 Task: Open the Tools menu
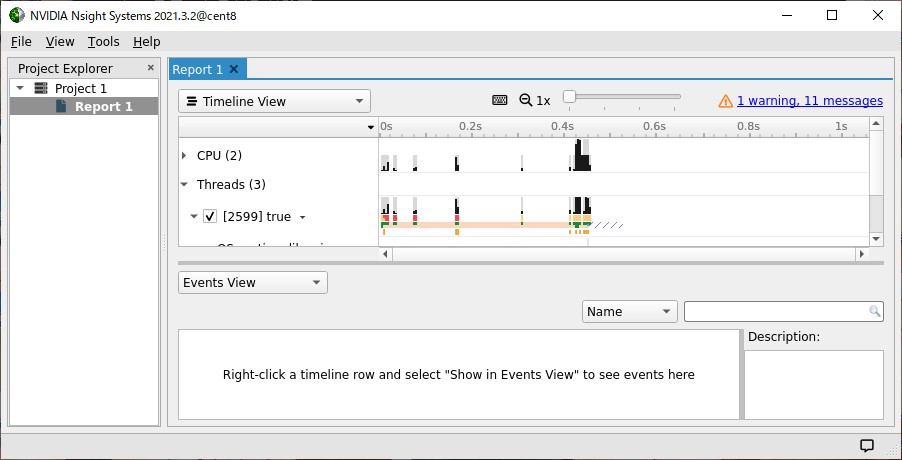[104, 41]
